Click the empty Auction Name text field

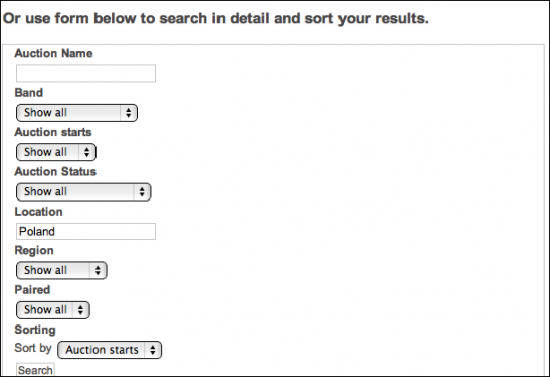pos(86,73)
